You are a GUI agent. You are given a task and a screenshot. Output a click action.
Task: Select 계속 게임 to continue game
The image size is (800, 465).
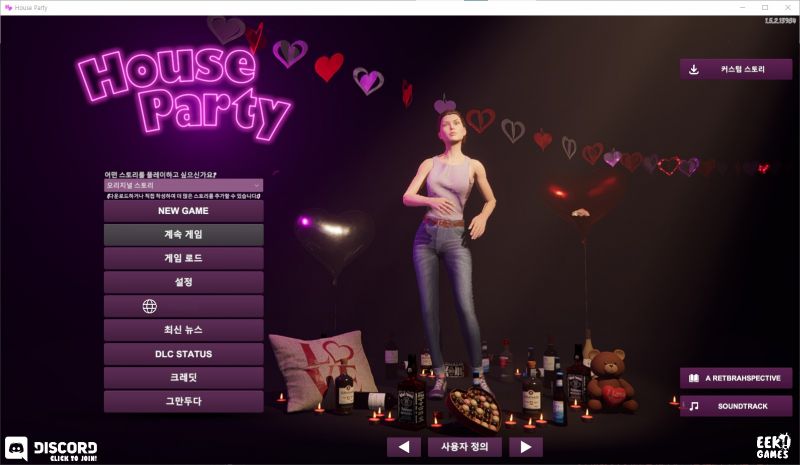pos(183,235)
